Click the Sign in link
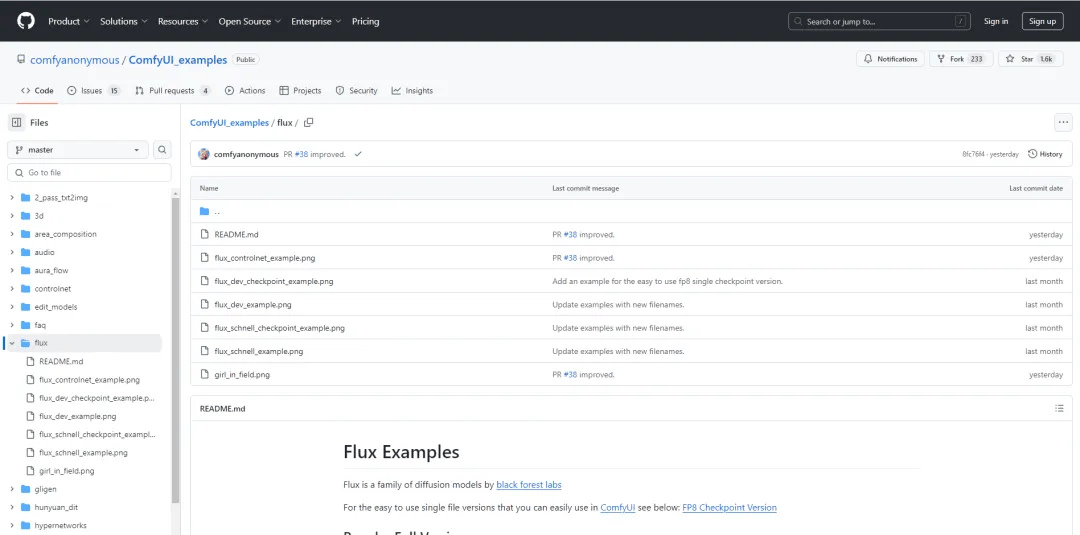Image resolution: width=1080 pixels, height=535 pixels. (996, 21)
